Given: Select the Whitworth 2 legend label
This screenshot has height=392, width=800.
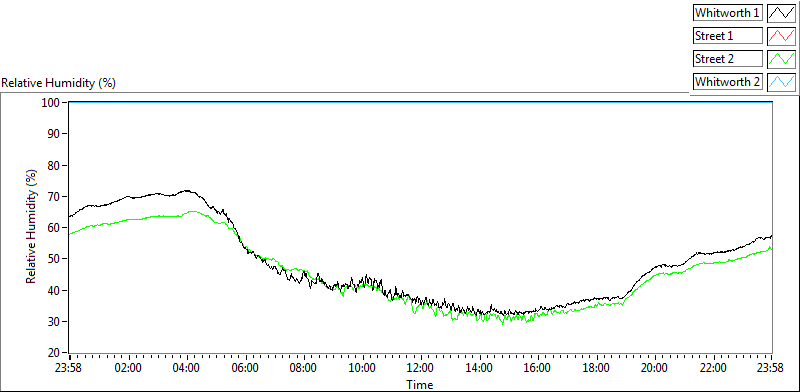Looking at the screenshot, I should click(x=728, y=81).
